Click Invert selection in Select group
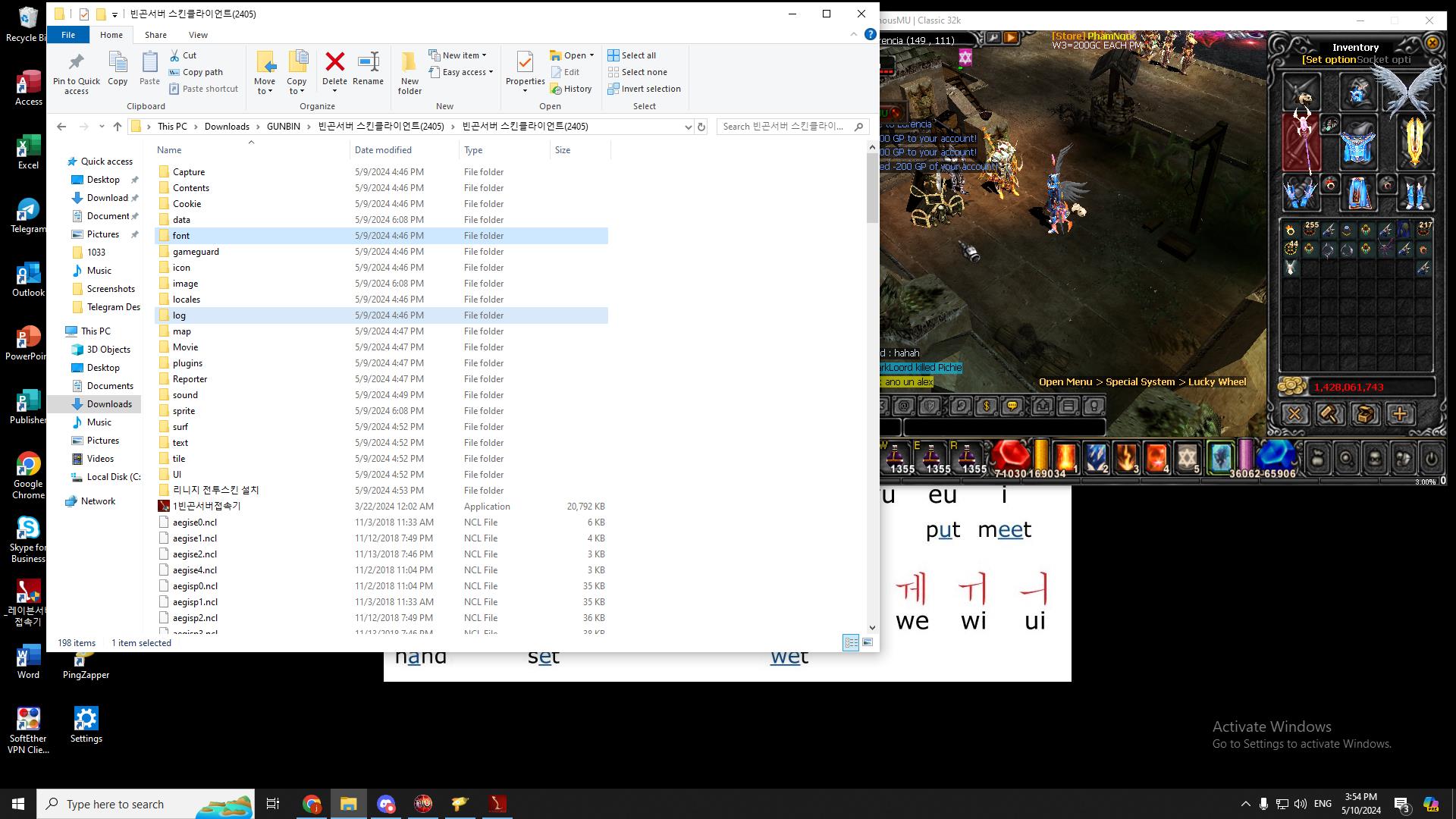Screen dimensions: 1456x819 tap(645, 89)
